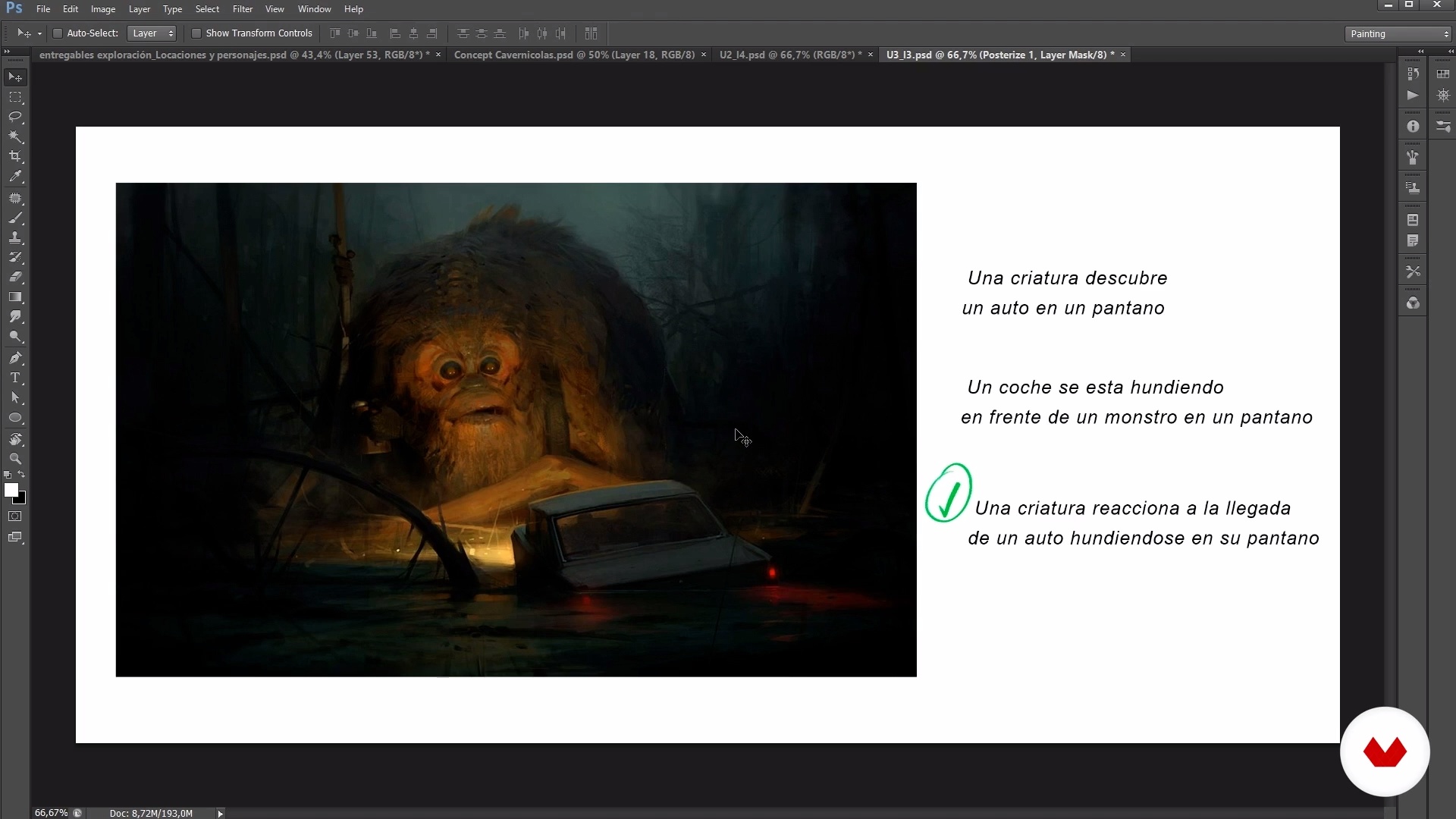1456x819 pixels.
Task: Click the background color swatch
Action: tap(22, 500)
